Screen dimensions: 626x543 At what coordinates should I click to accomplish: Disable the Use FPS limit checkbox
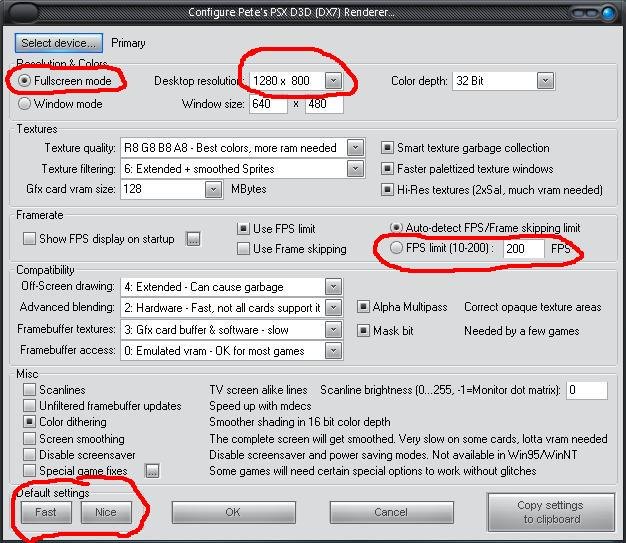pos(243,229)
